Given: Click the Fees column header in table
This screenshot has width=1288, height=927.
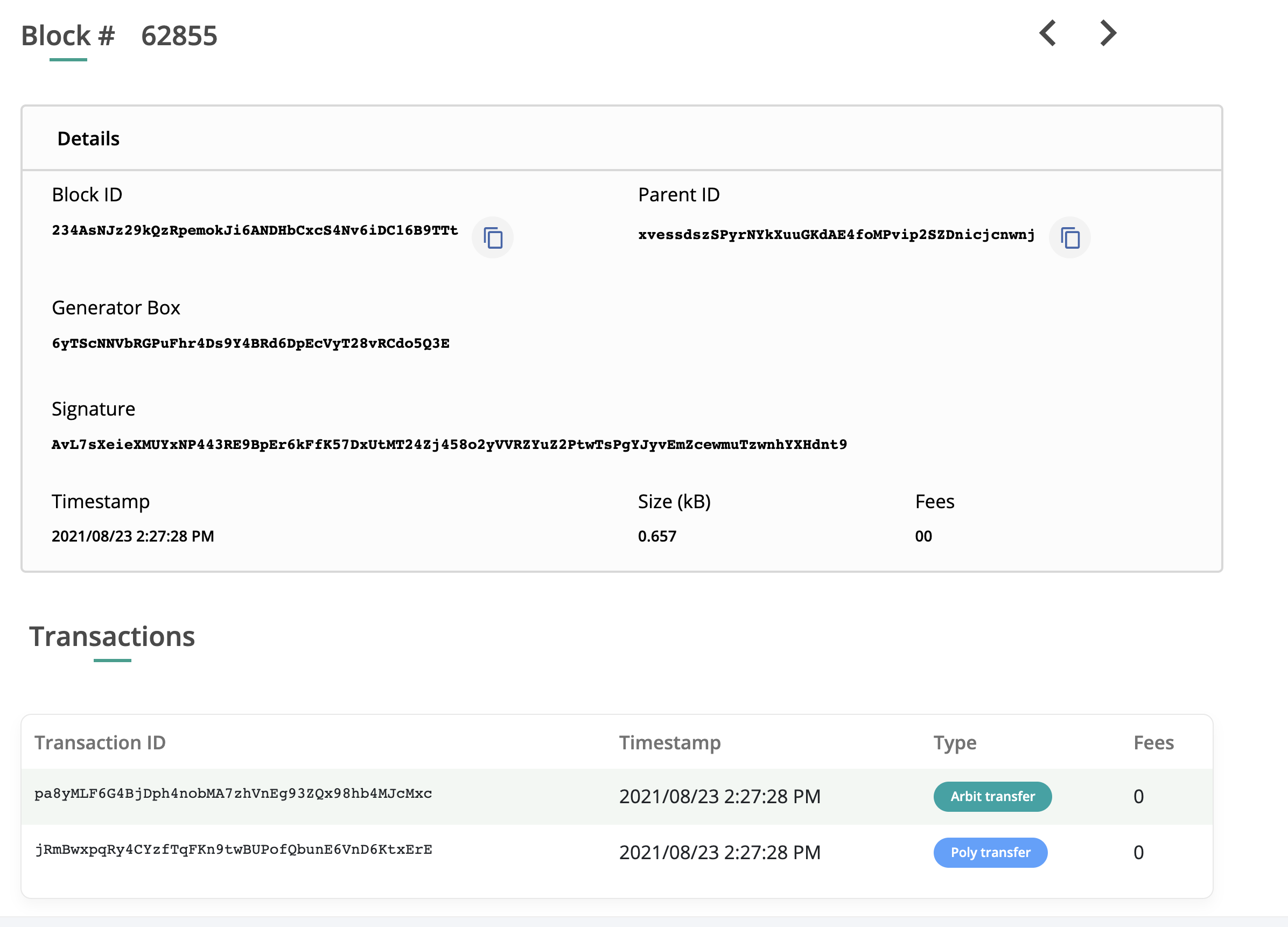Looking at the screenshot, I should point(1153,742).
